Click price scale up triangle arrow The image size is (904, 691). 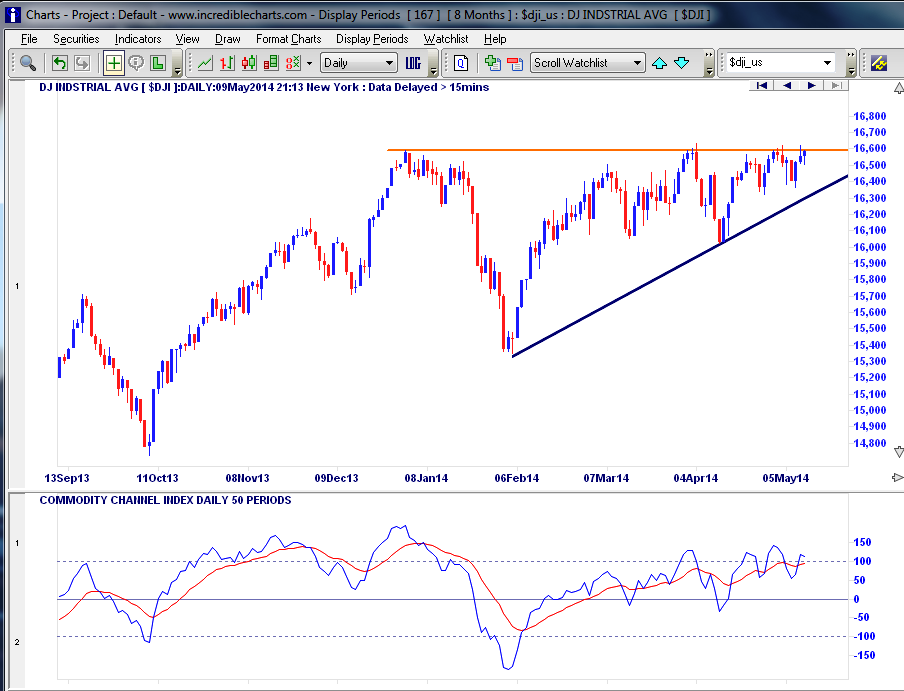(x=898, y=88)
